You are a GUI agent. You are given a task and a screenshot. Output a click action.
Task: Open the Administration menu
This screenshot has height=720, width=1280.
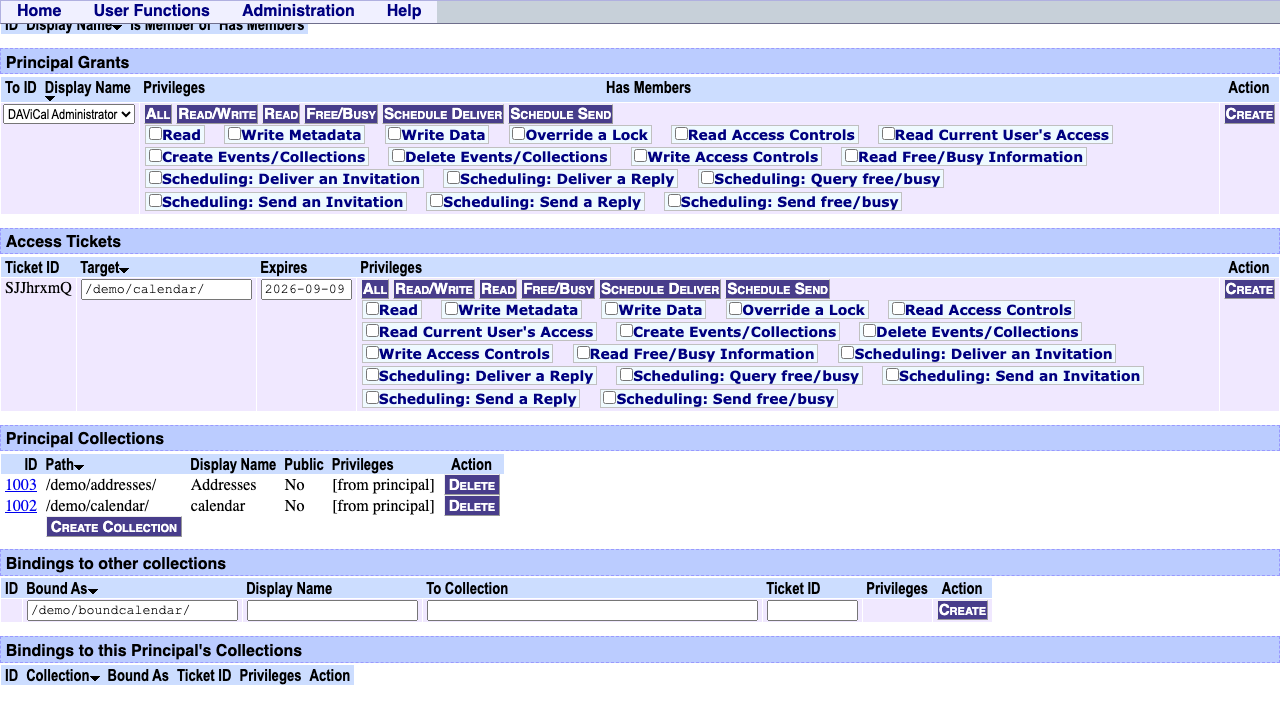click(x=298, y=11)
